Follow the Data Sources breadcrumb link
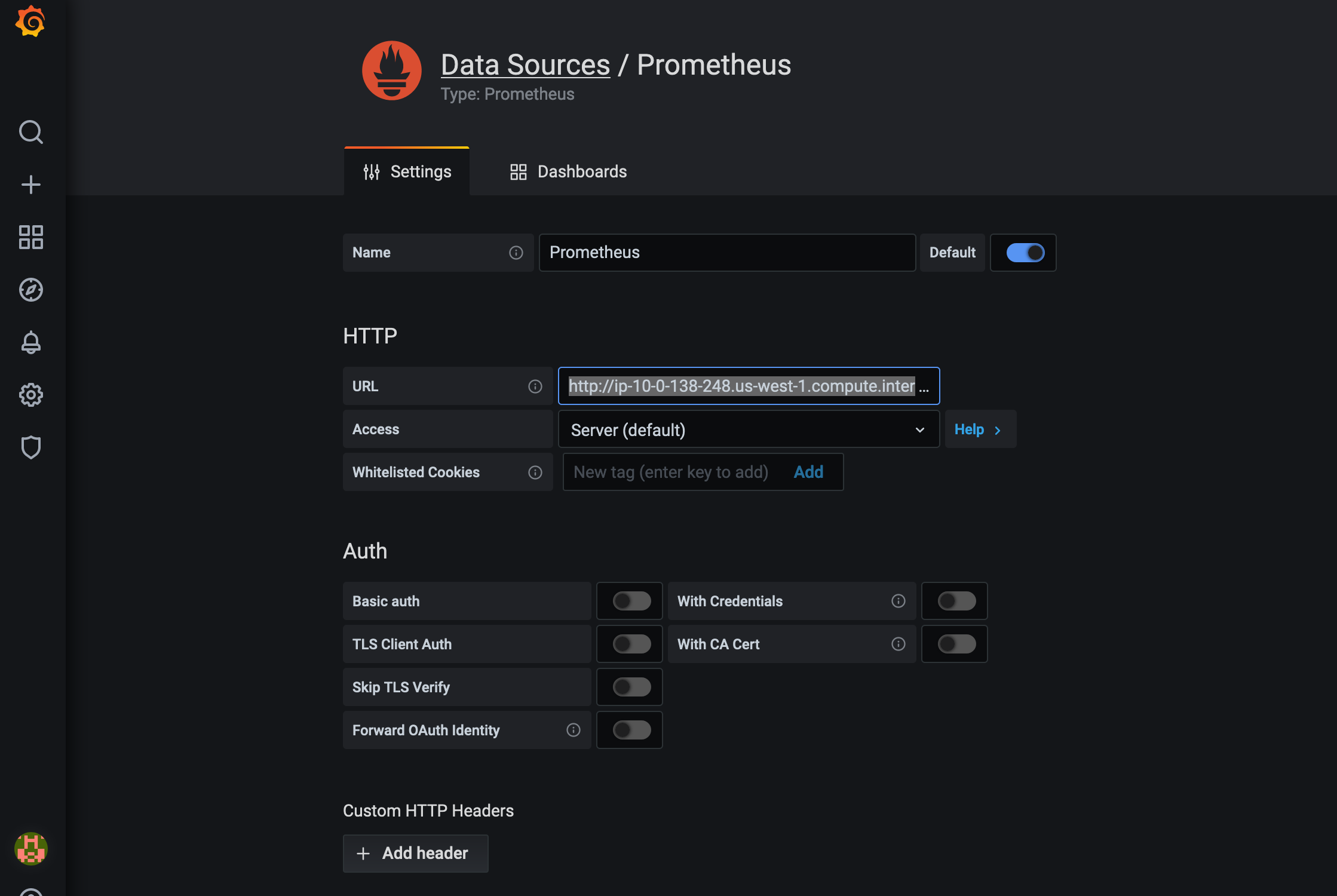The width and height of the screenshot is (1337, 896). click(x=525, y=65)
